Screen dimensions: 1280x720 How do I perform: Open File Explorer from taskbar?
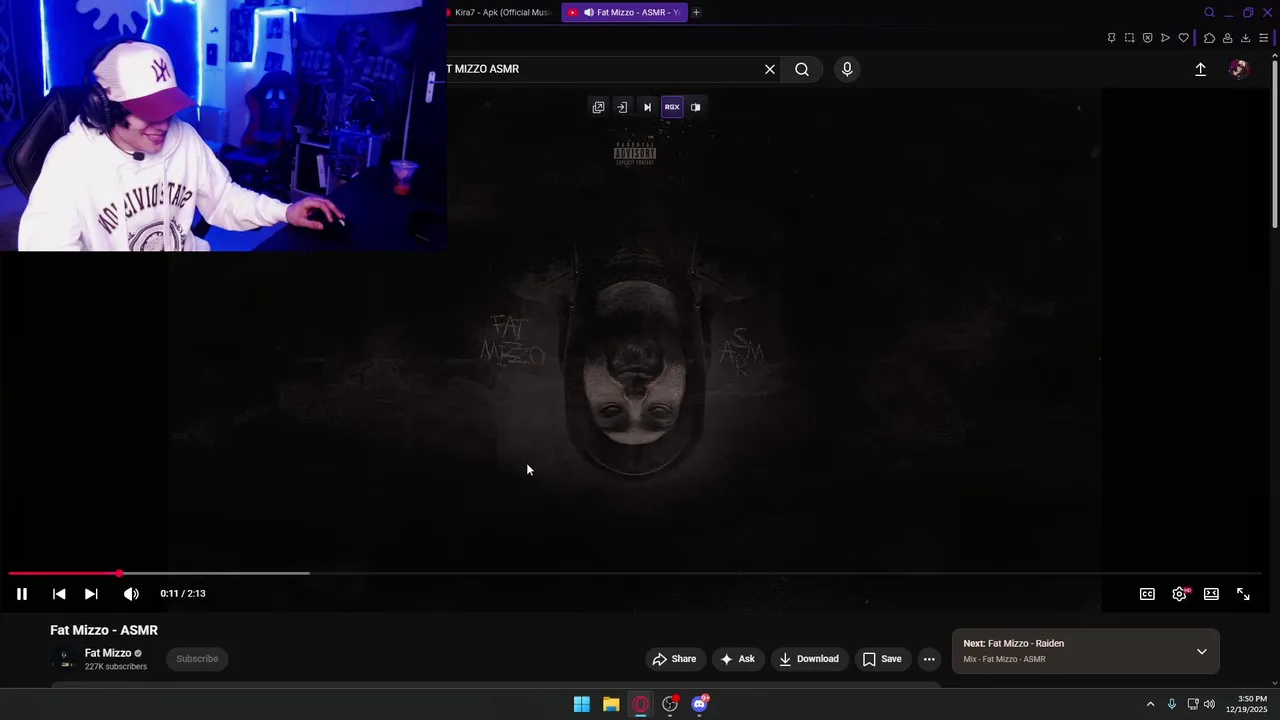611,704
